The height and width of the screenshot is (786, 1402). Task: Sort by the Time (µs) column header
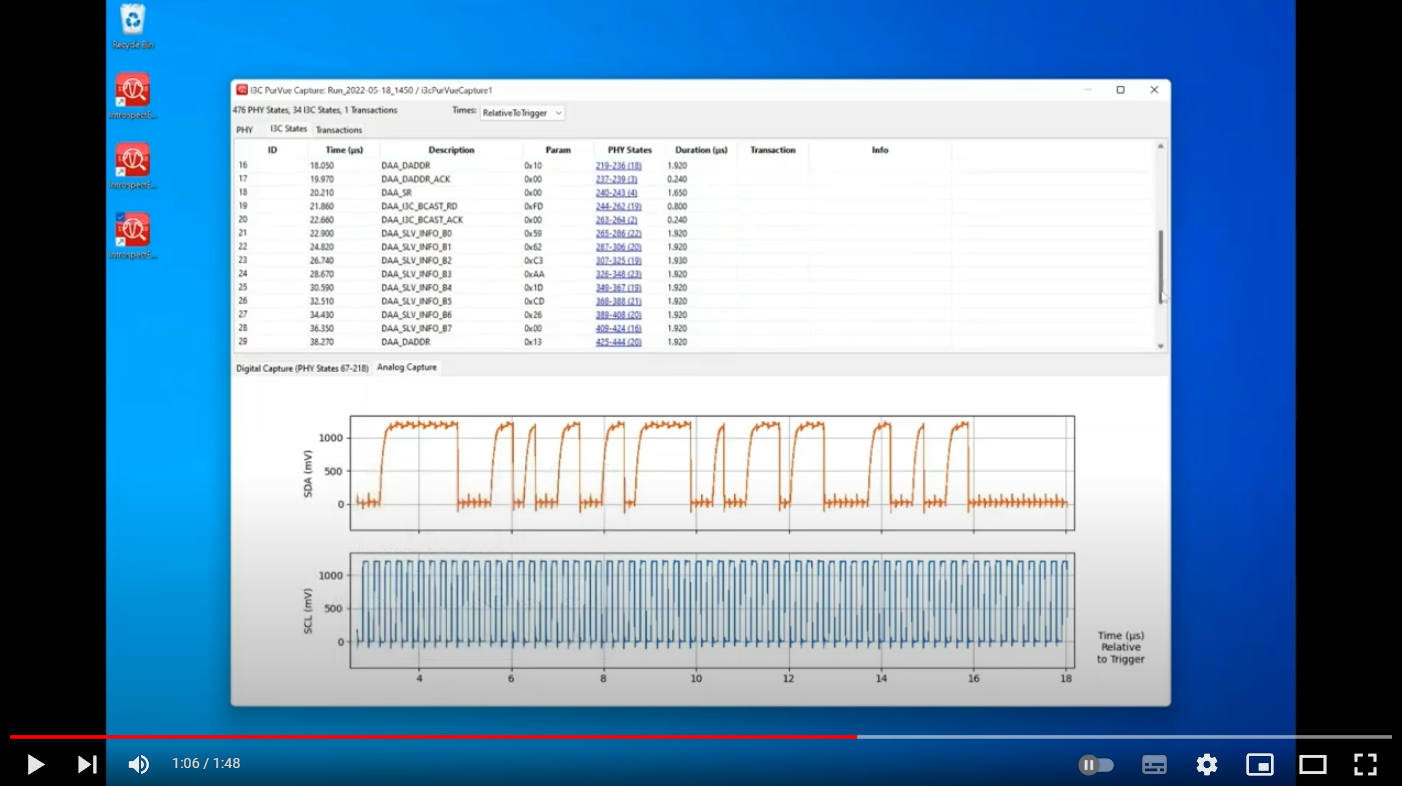tap(344, 150)
